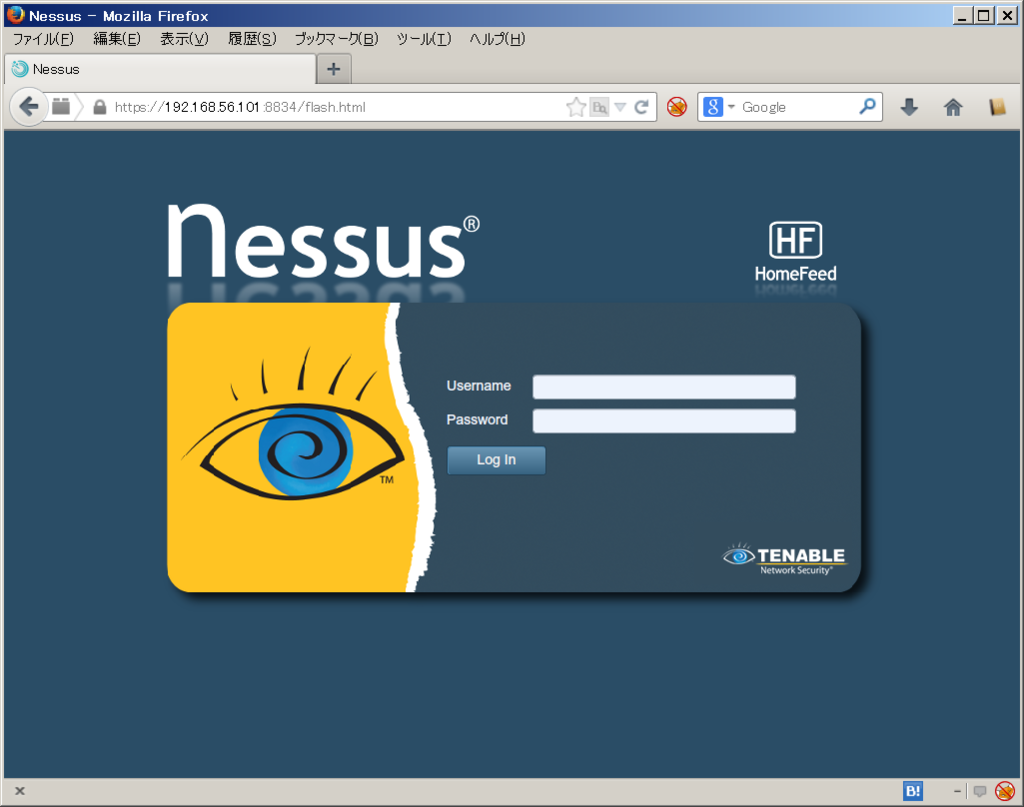Click the tab groups icon beside Back
The image size is (1024, 807).
pos(61,106)
